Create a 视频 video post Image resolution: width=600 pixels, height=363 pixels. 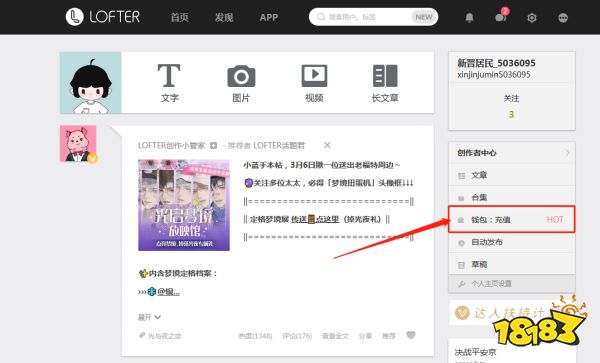click(314, 83)
